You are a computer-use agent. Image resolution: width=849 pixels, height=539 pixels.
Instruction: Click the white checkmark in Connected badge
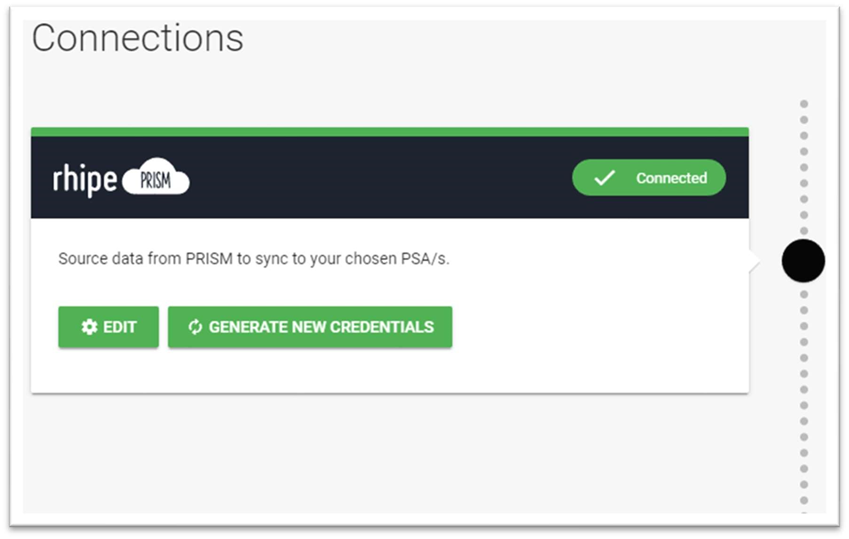tap(604, 178)
